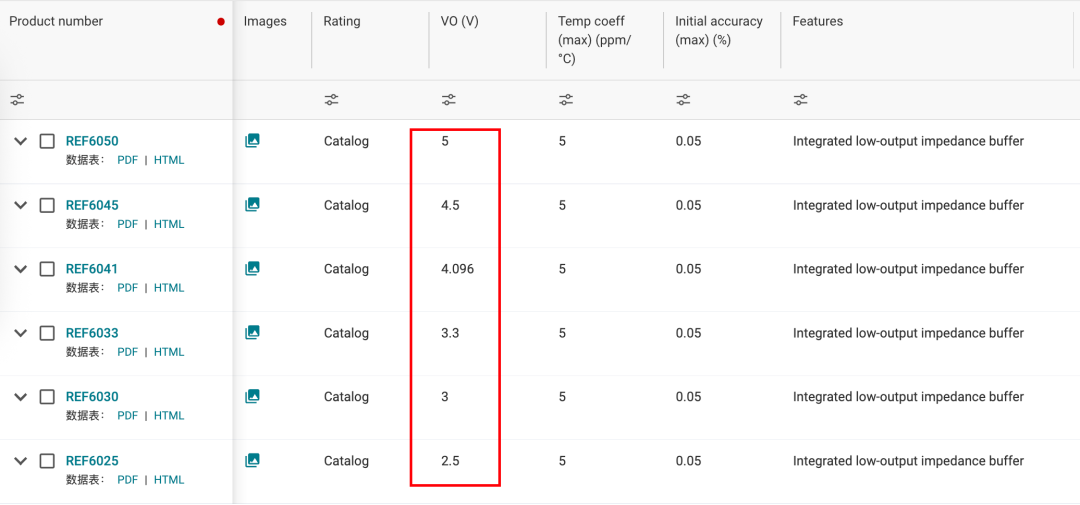Open image gallery icon for REF6025
Screen dimensions: 1080x505
click(x=252, y=461)
